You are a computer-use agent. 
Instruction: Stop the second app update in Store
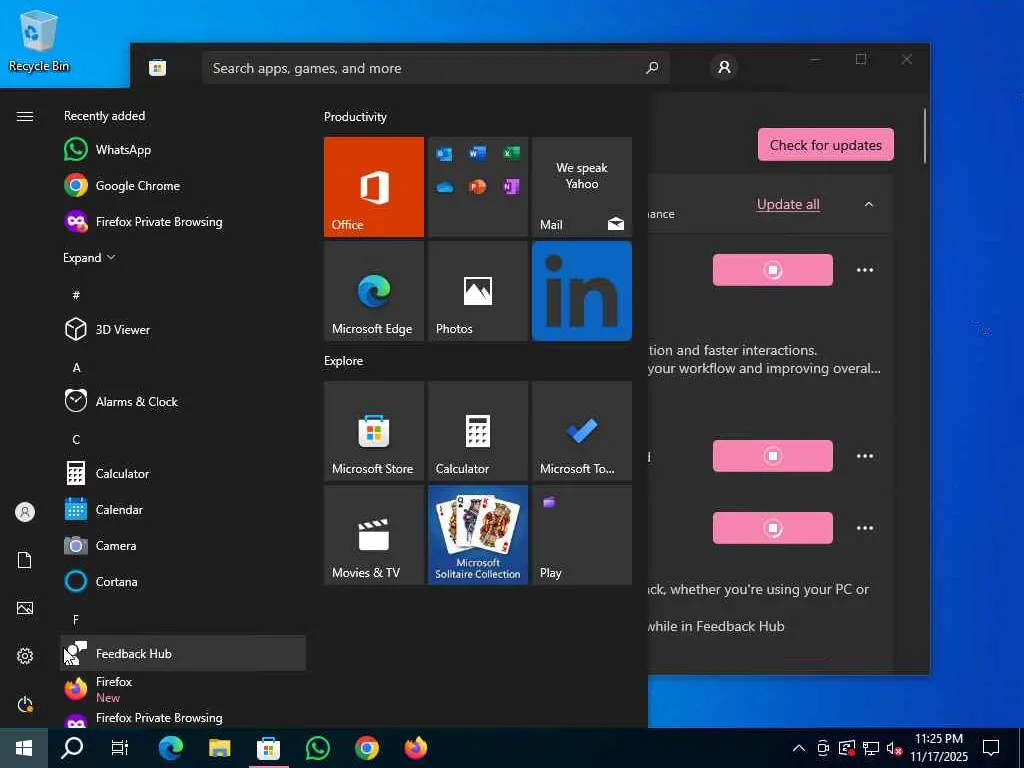(773, 456)
